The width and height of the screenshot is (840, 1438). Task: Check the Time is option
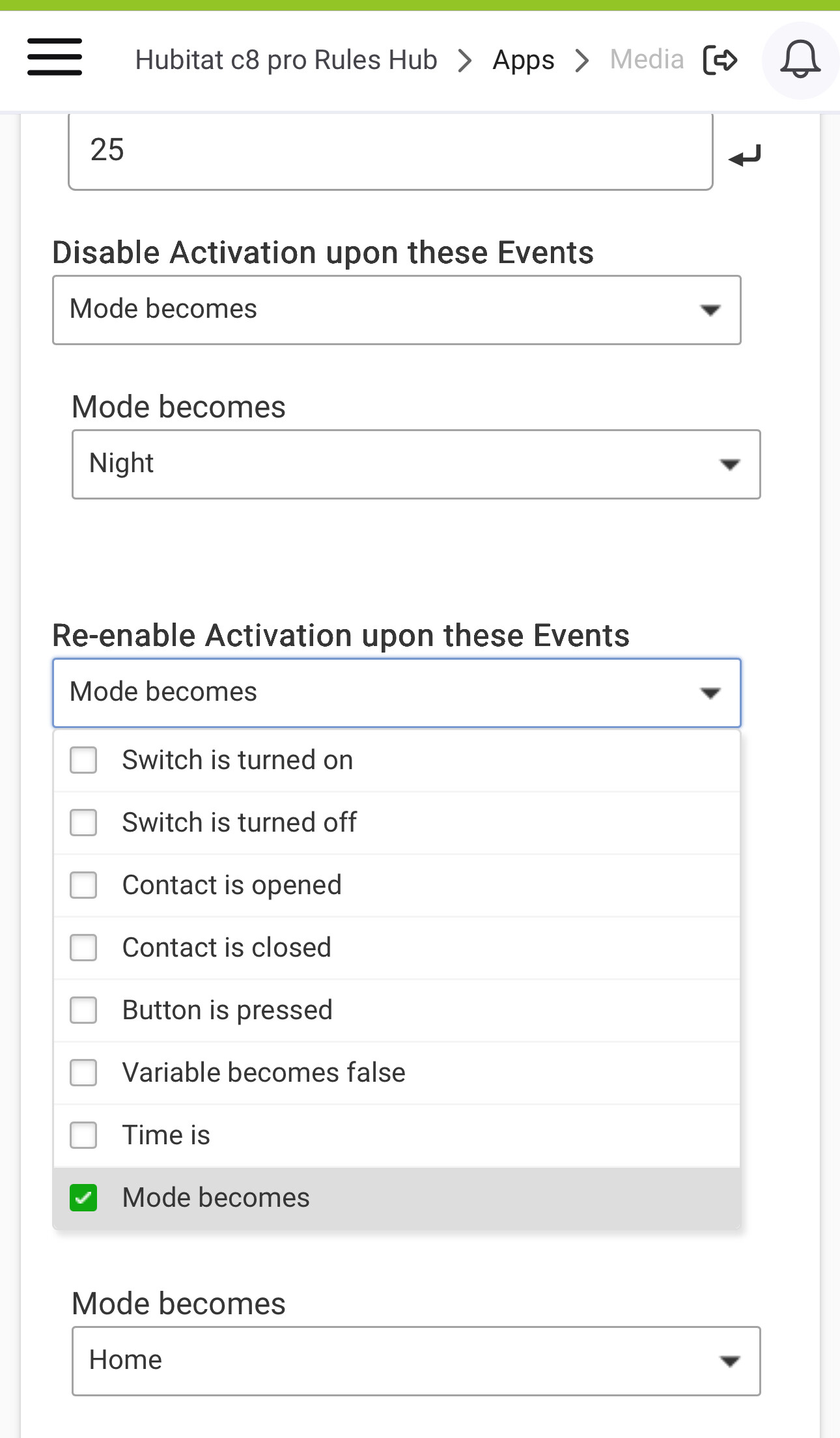tap(84, 1135)
